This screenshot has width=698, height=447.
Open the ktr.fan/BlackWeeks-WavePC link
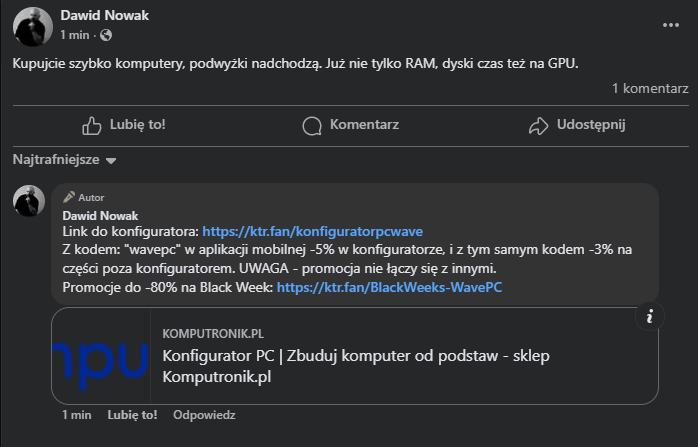pyautogui.click(x=389, y=287)
